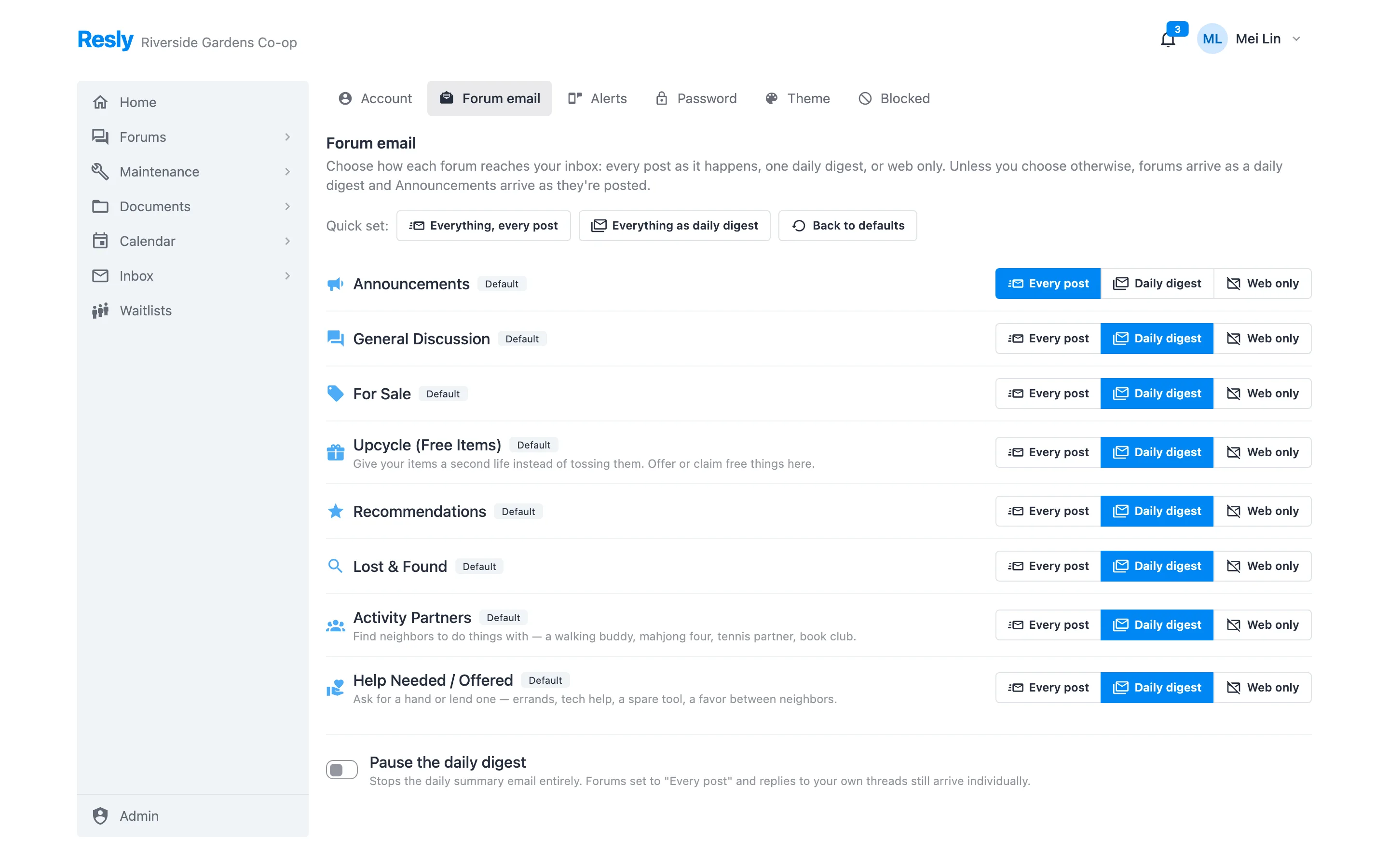Switch to the Alerts tab
This screenshot has width=1389, height=868.
click(597, 99)
